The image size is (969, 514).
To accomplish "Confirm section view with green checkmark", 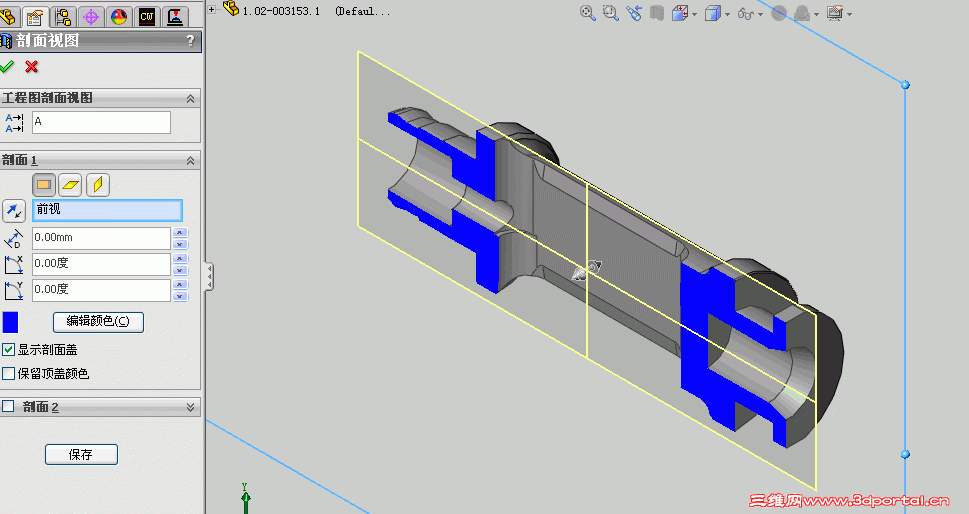I will tap(7, 66).
